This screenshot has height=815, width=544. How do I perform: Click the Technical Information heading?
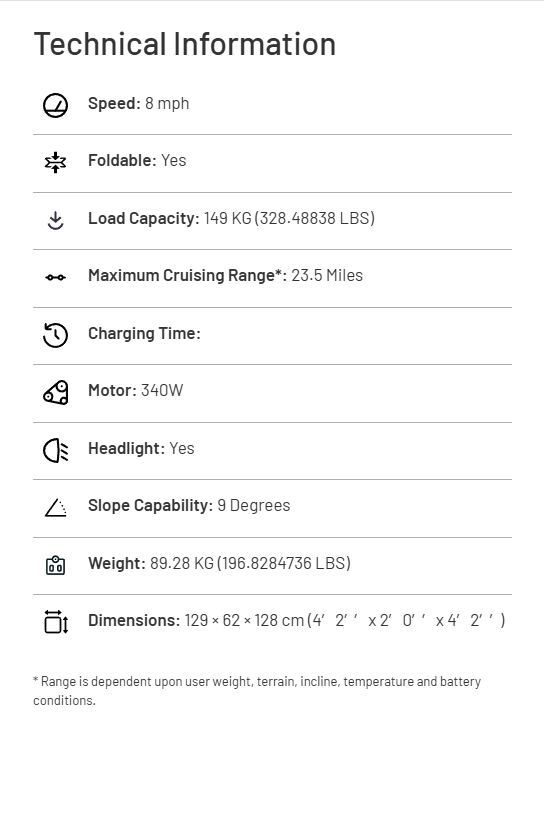coord(185,44)
